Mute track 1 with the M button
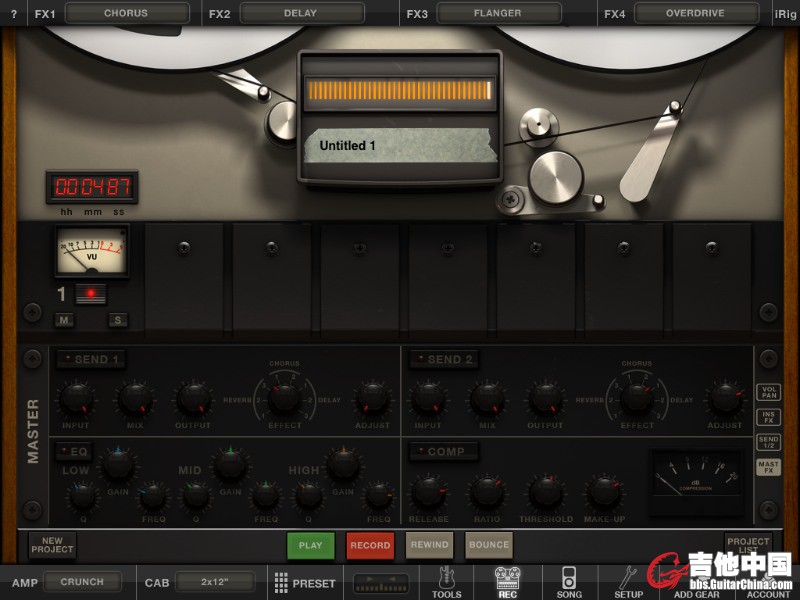The image size is (800, 600). pyautogui.click(x=64, y=320)
